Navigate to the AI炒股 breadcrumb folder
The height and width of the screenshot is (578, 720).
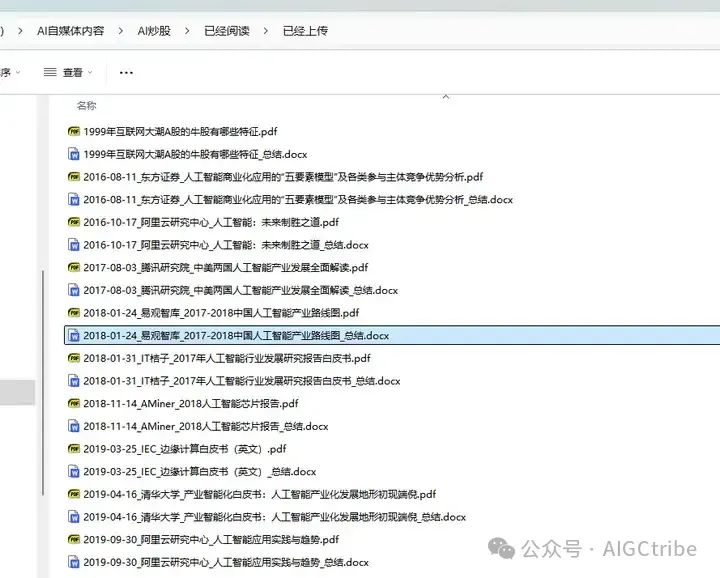pyautogui.click(x=154, y=31)
